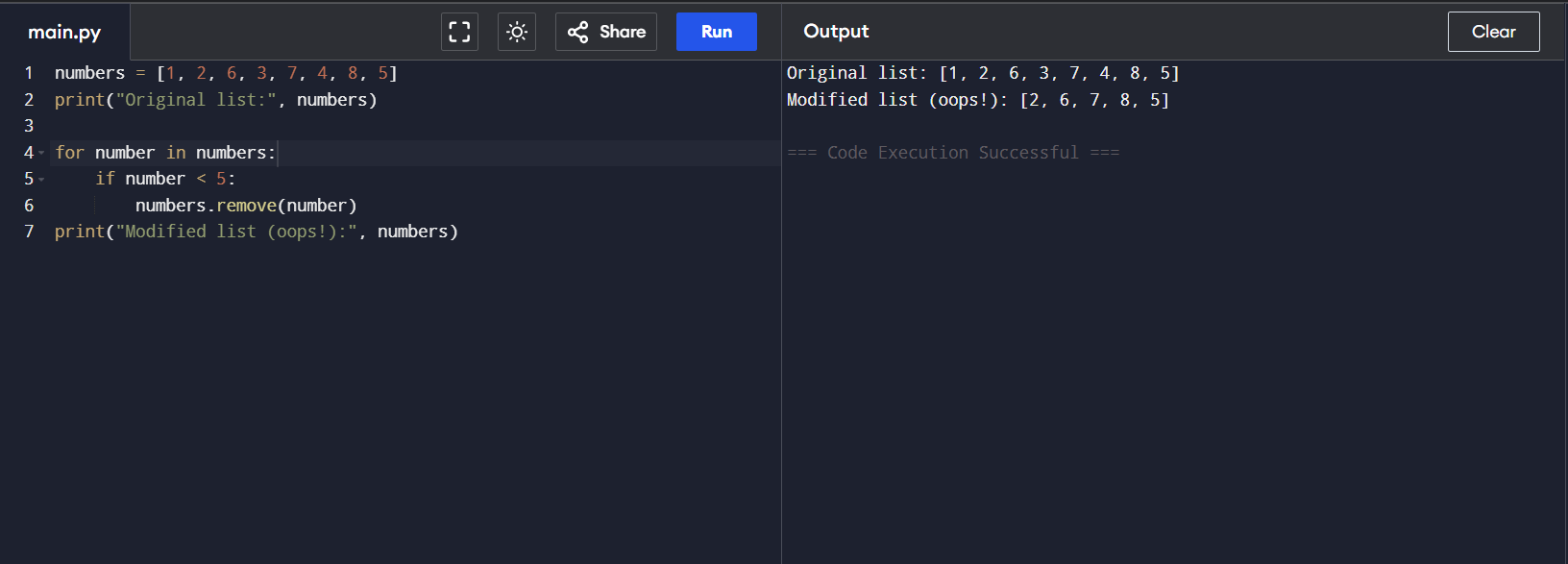1568x564 pixels.
Task: Clear the output panel
Action: point(1493,32)
